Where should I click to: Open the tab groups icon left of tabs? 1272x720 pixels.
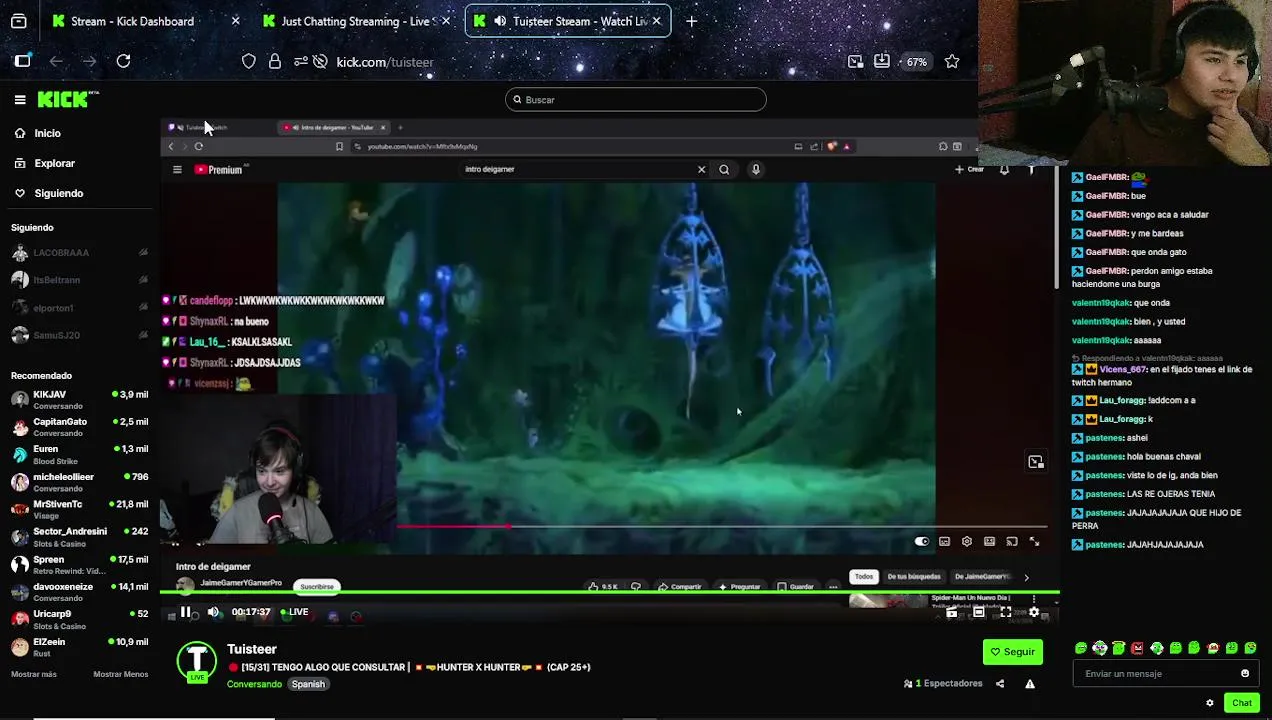click(18, 21)
